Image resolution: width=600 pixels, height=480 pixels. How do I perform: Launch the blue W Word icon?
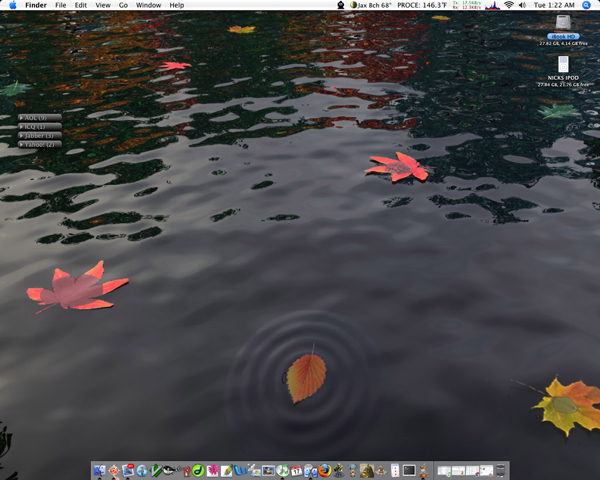pos(241,470)
